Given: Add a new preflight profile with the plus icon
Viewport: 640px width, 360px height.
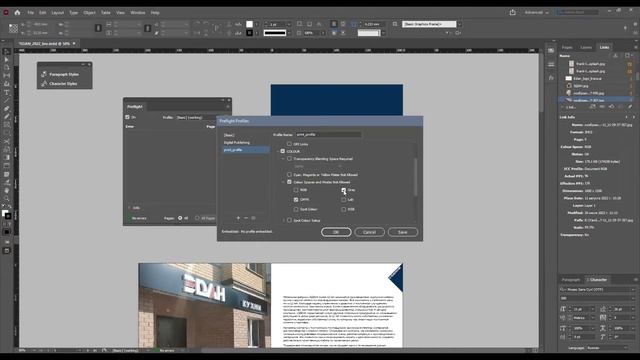Looking at the screenshot, I should point(238,218).
